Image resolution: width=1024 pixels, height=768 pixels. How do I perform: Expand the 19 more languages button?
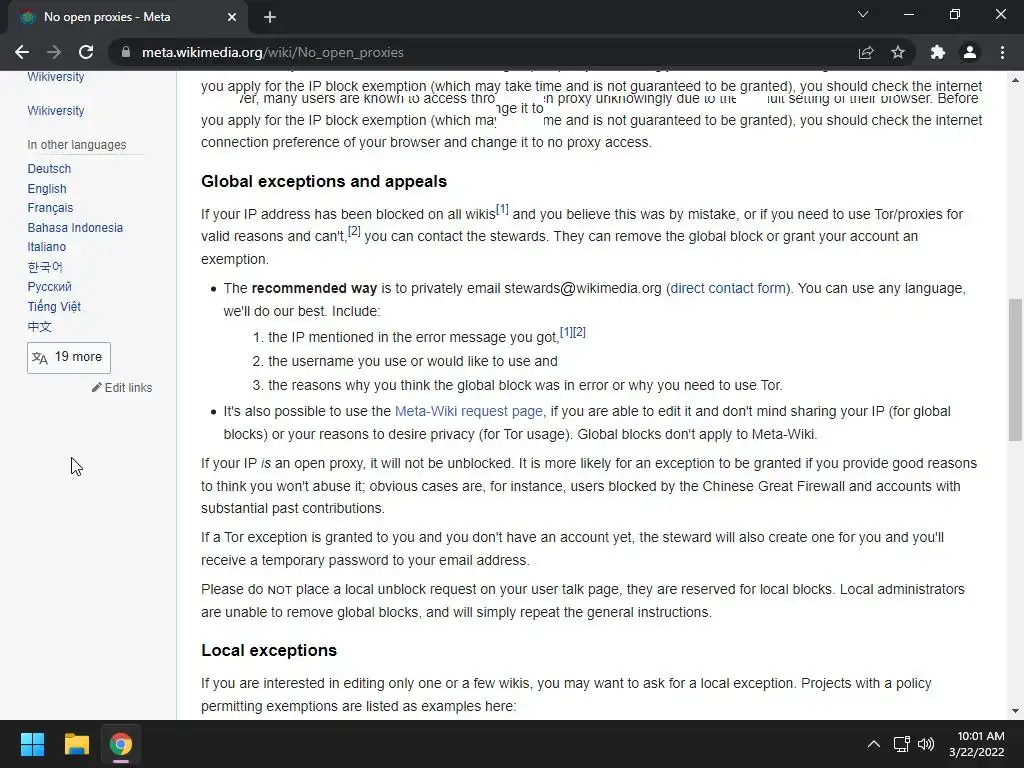69,357
